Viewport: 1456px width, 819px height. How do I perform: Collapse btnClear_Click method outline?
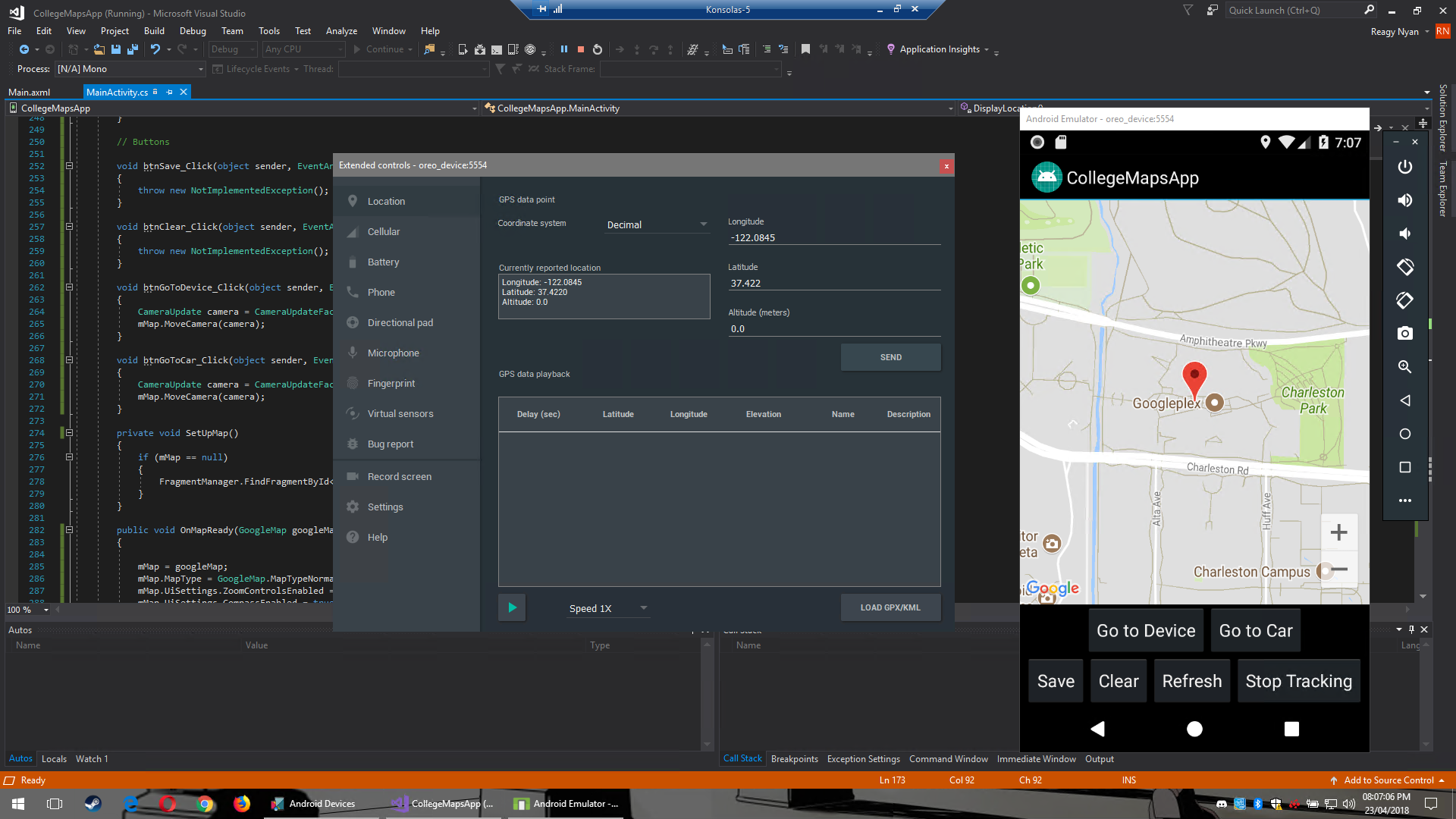pos(69,227)
